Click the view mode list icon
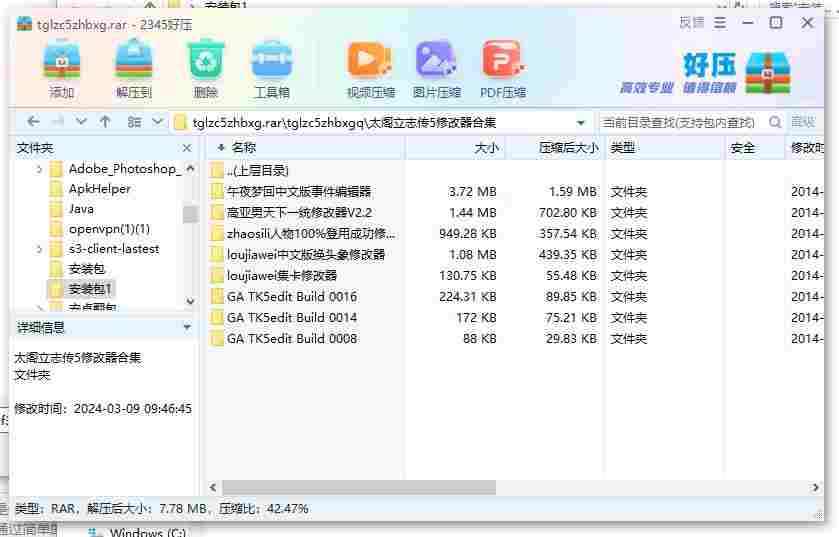The height and width of the screenshot is (537, 839). tap(134, 122)
